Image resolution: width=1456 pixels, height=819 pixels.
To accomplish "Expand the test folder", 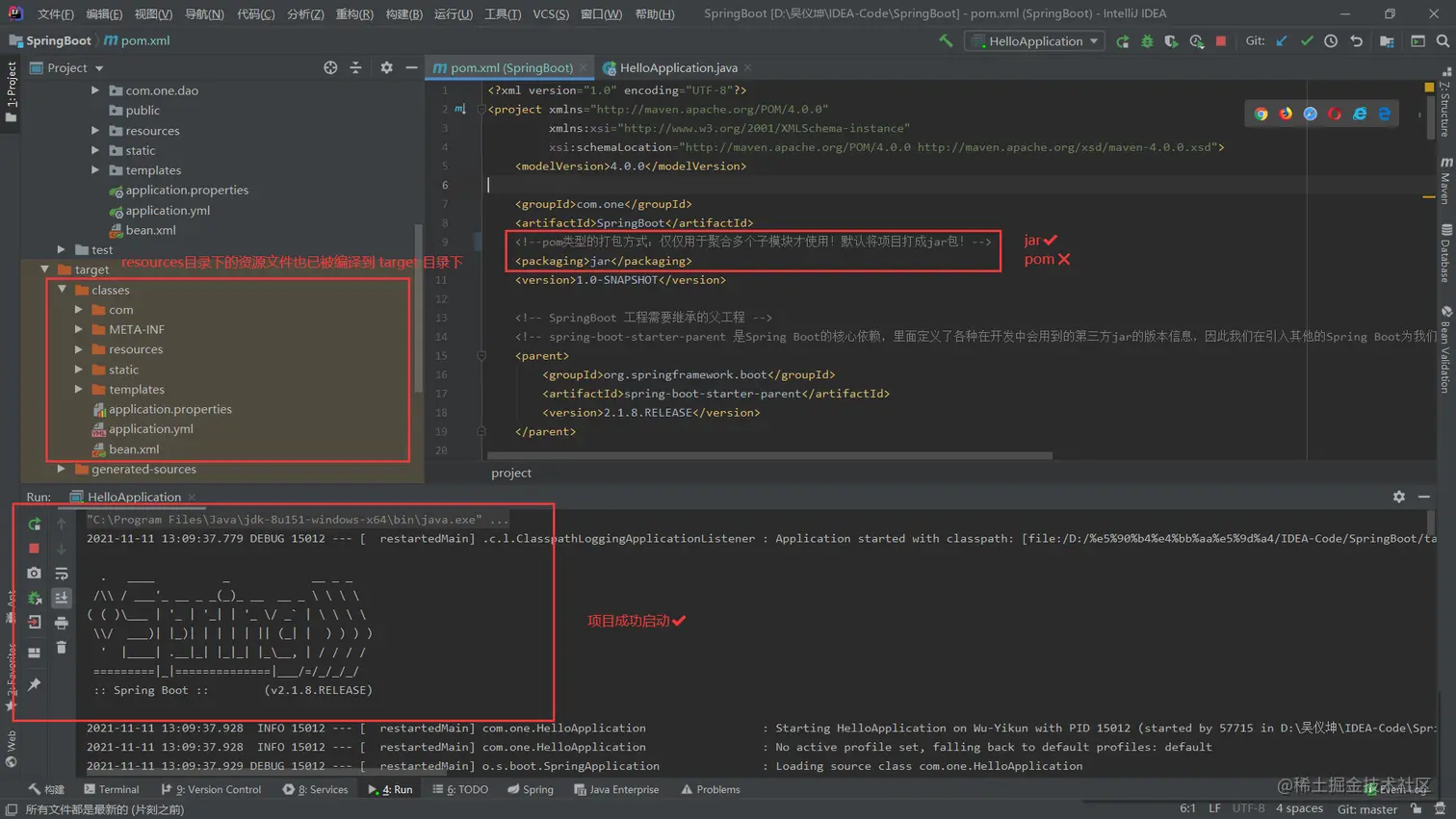I will [x=61, y=250].
